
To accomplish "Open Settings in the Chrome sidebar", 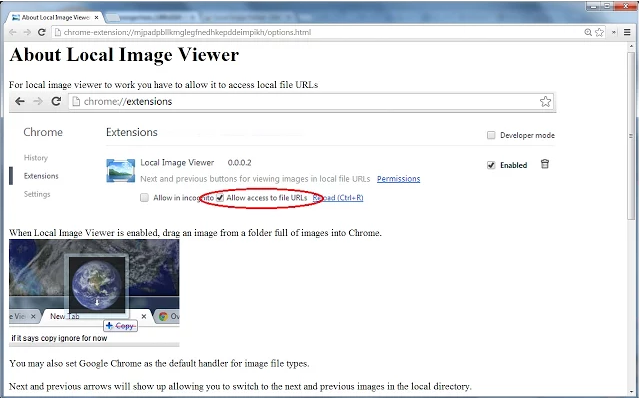I will click(37, 194).
